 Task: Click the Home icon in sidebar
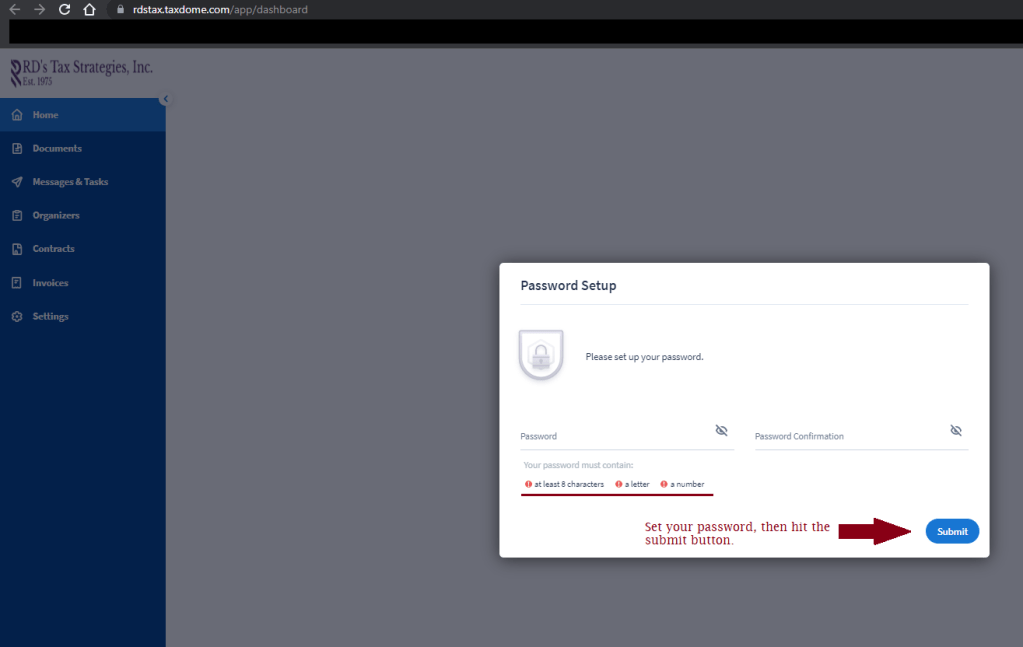pos(16,115)
